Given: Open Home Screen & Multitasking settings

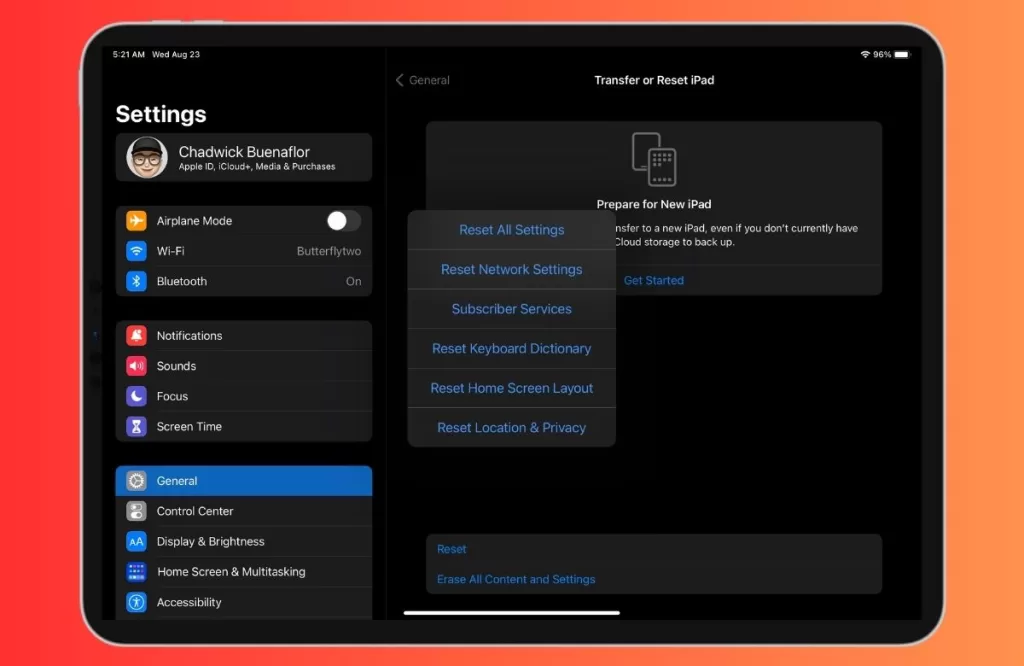Looking at the screenshot, I should coord(244,572).
